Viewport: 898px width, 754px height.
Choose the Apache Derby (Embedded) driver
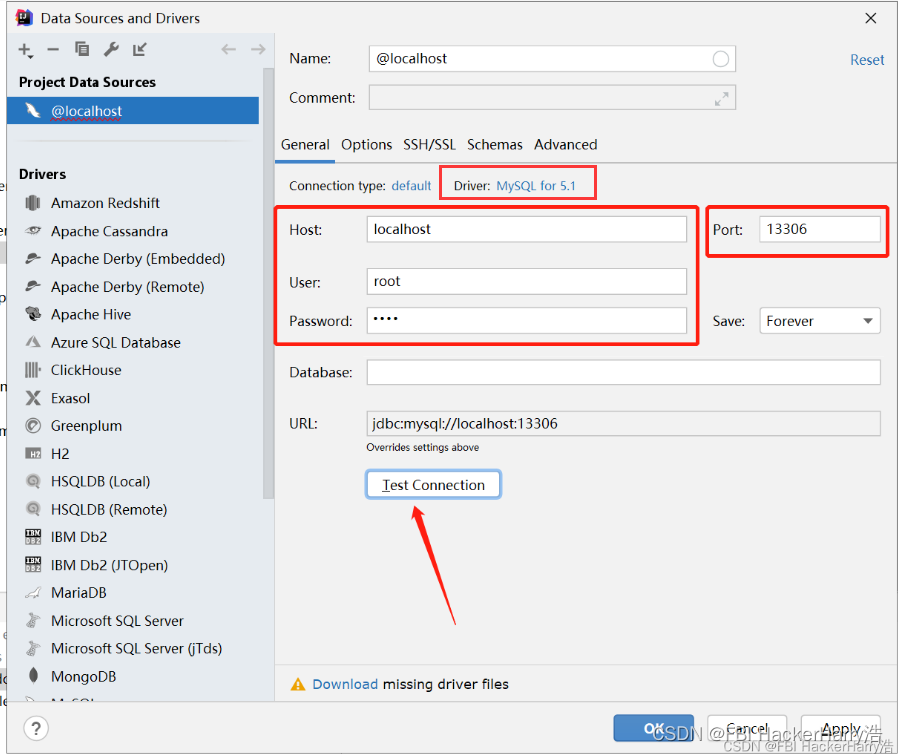137,259
